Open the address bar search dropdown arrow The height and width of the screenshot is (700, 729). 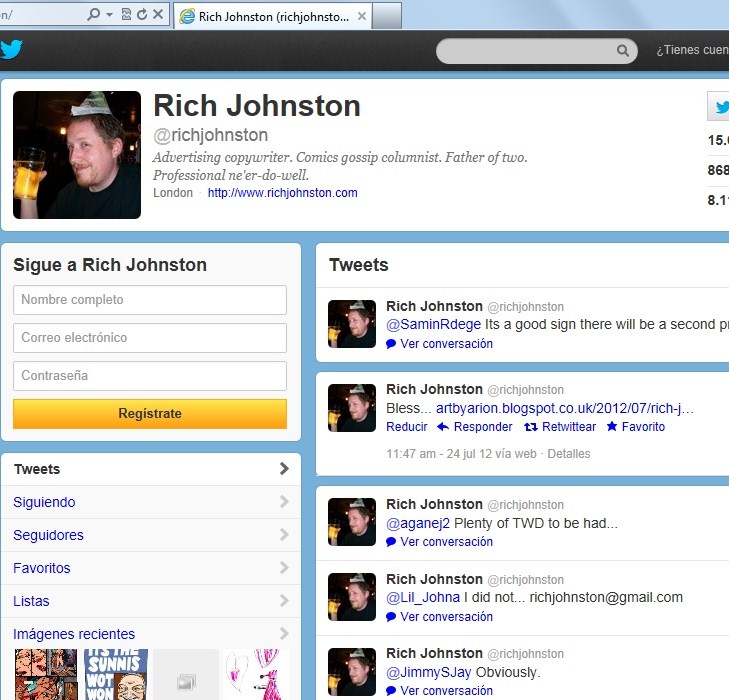pos(109,15)
